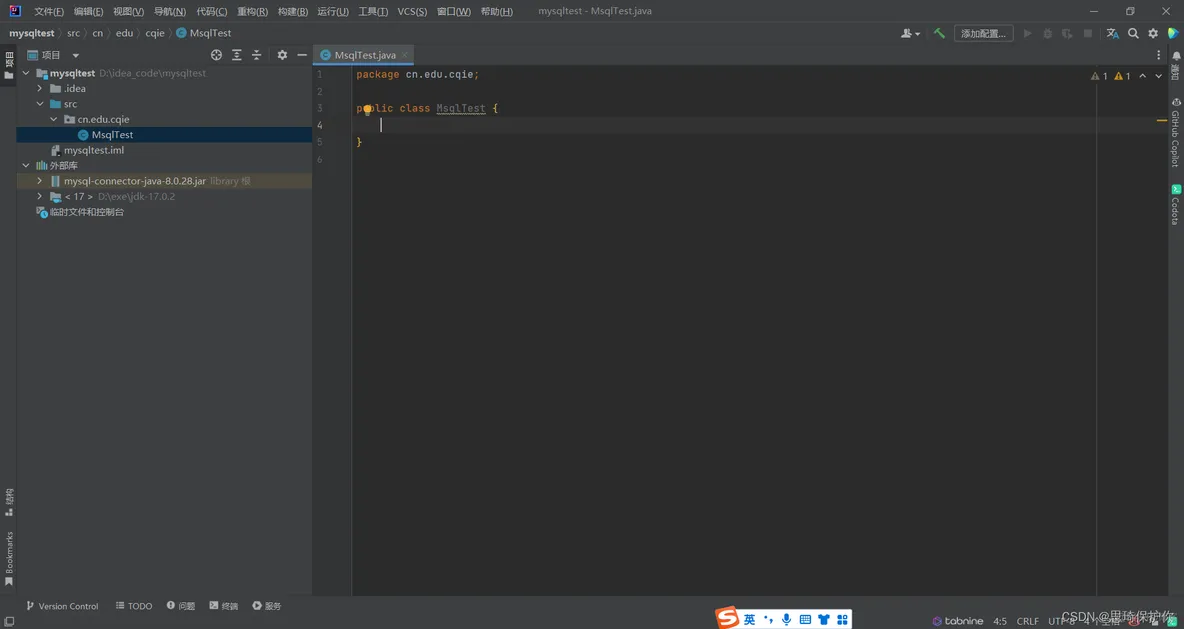
Task: Click the colorful plugin icon at top right
Action: click(x=1173, y=33)
